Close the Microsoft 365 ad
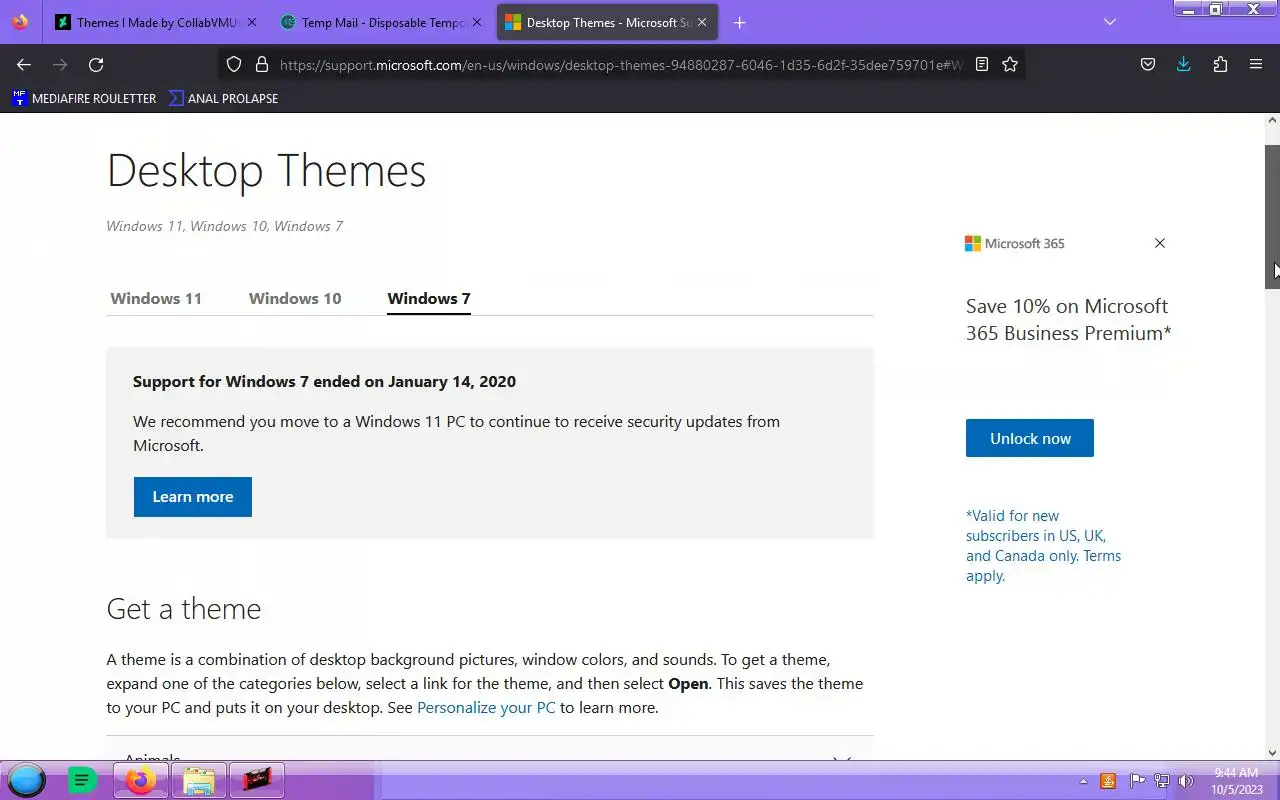 1160,243
